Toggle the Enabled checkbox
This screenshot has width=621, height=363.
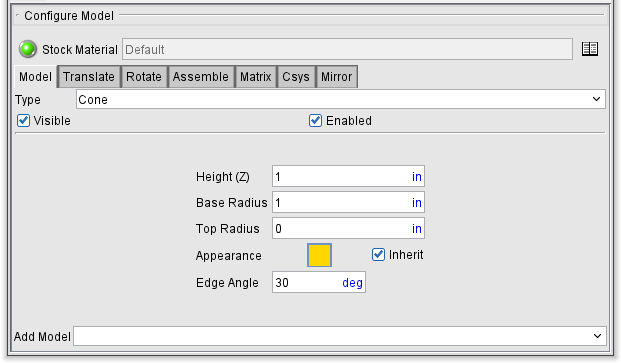pos(315,120)
